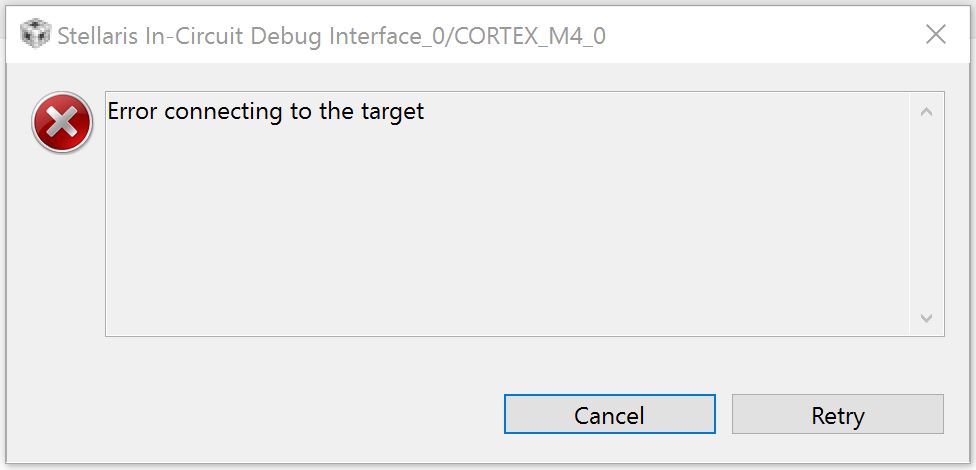Dismiss the error dialog with the X button

pyautogui.click(x=935, y=35)
